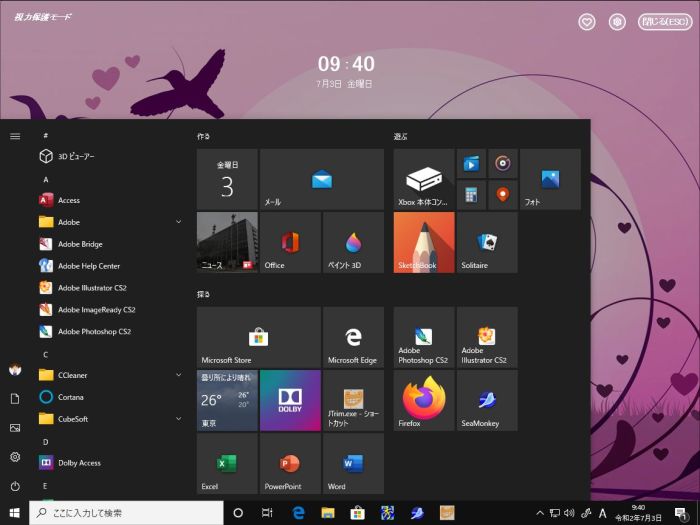Show hidden system tray icons
The height and width of the screenshot is (525, 700).
point(540,513)
